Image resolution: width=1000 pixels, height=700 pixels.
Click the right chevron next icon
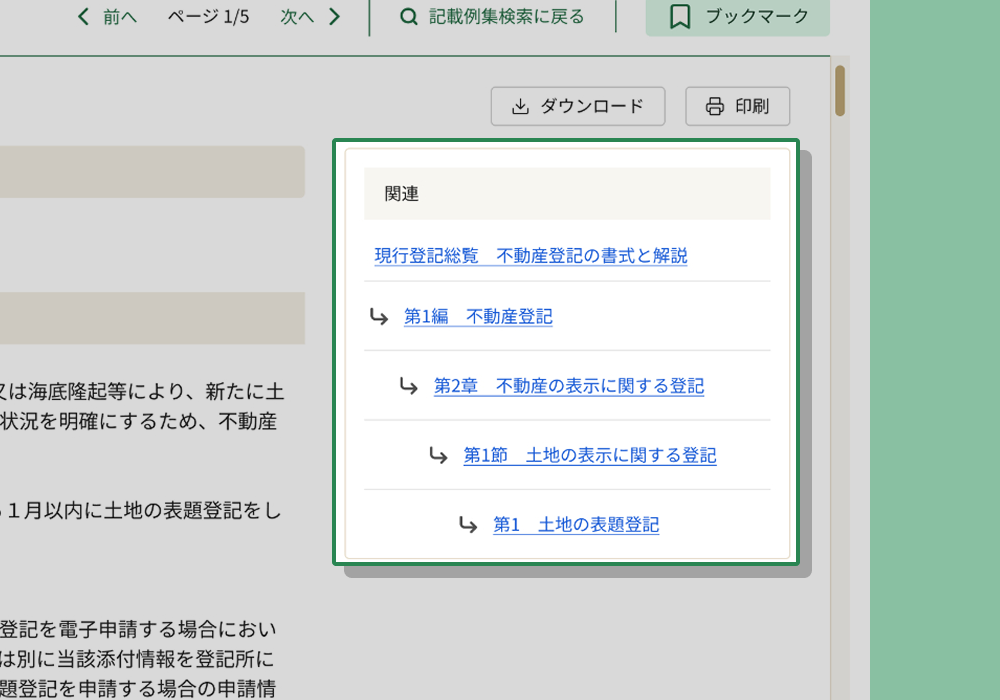pos(335,17)
